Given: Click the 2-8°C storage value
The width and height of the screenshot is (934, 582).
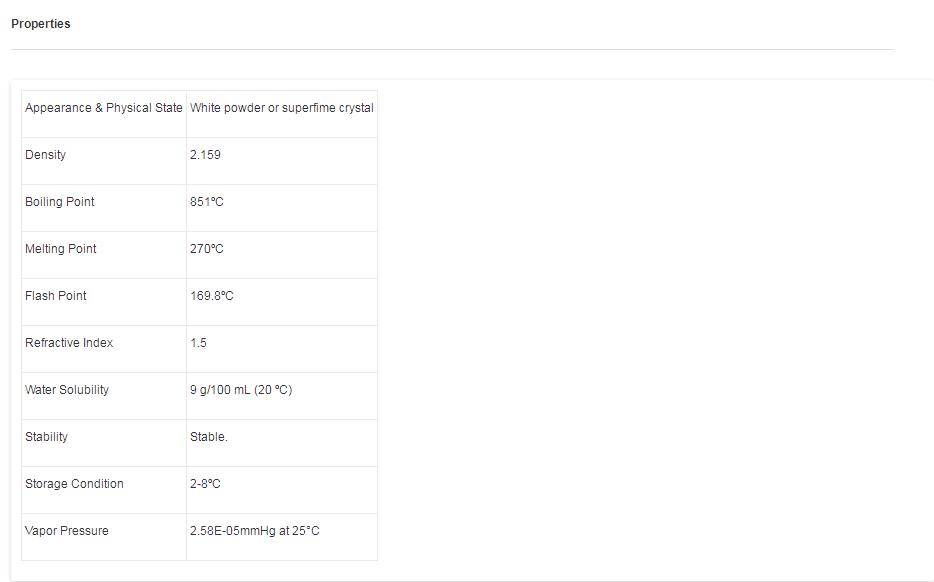Looking at the screenshot, I should point(205,484).
